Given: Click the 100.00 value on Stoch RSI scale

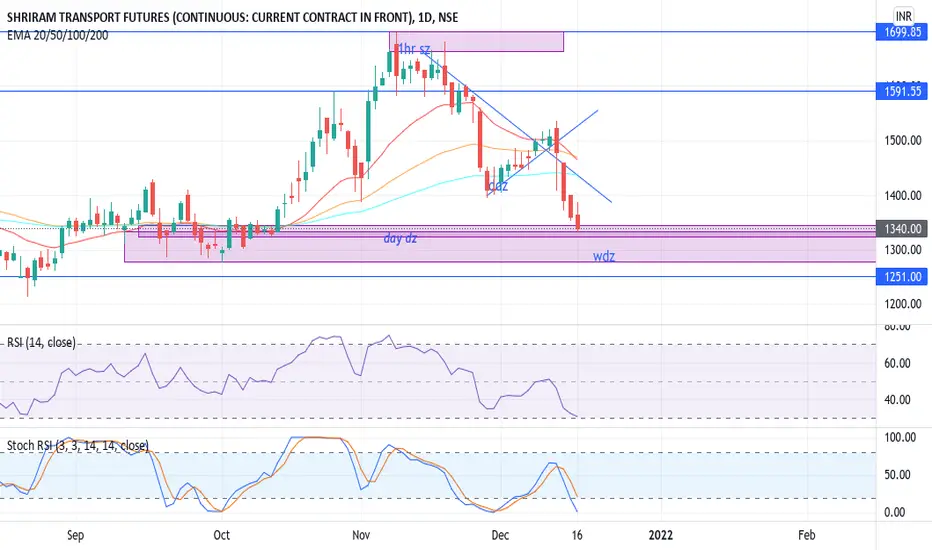Looking at the screenshot, I should click(x=900, y=438).
